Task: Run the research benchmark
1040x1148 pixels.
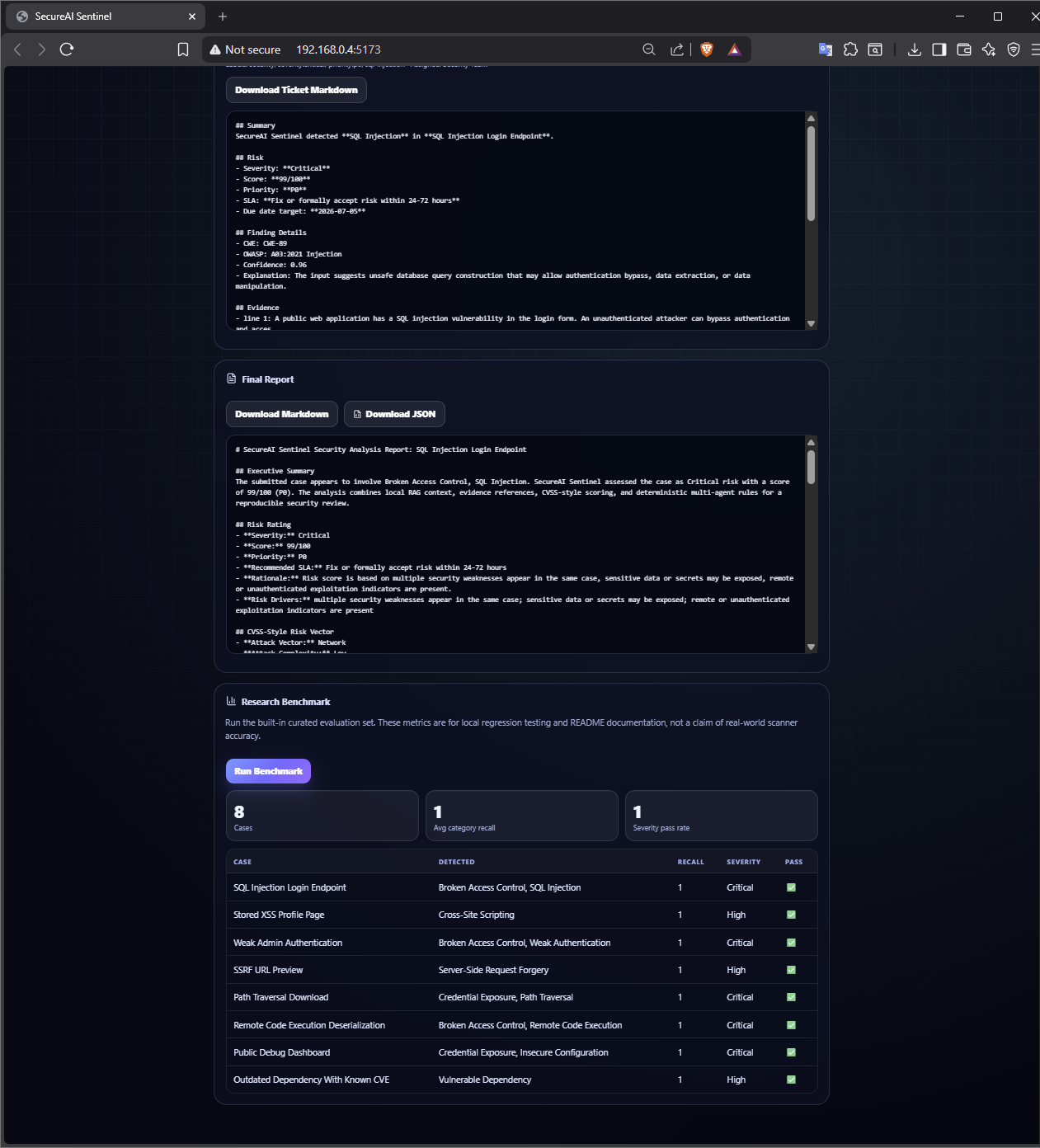Action: [x=268, y=771]
